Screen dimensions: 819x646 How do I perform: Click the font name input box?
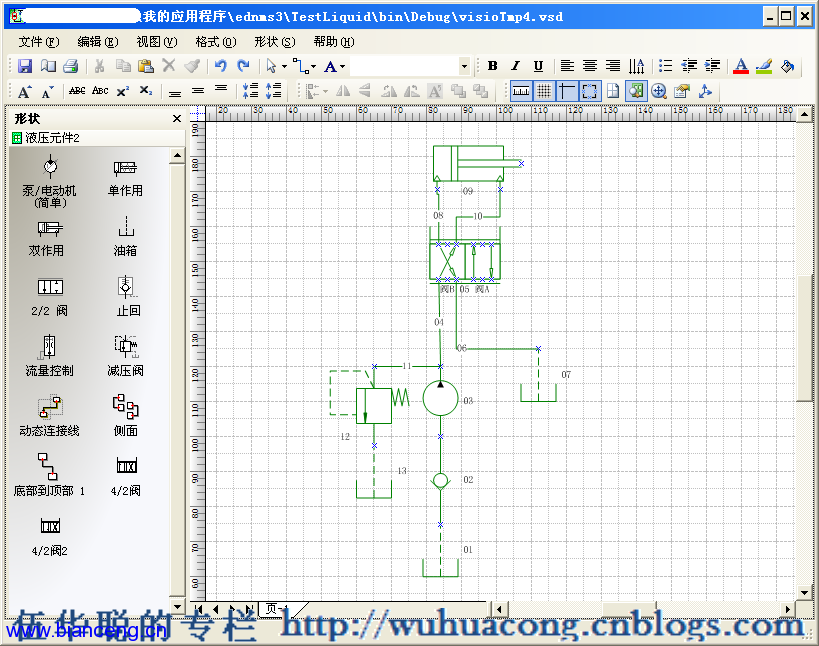405,66
